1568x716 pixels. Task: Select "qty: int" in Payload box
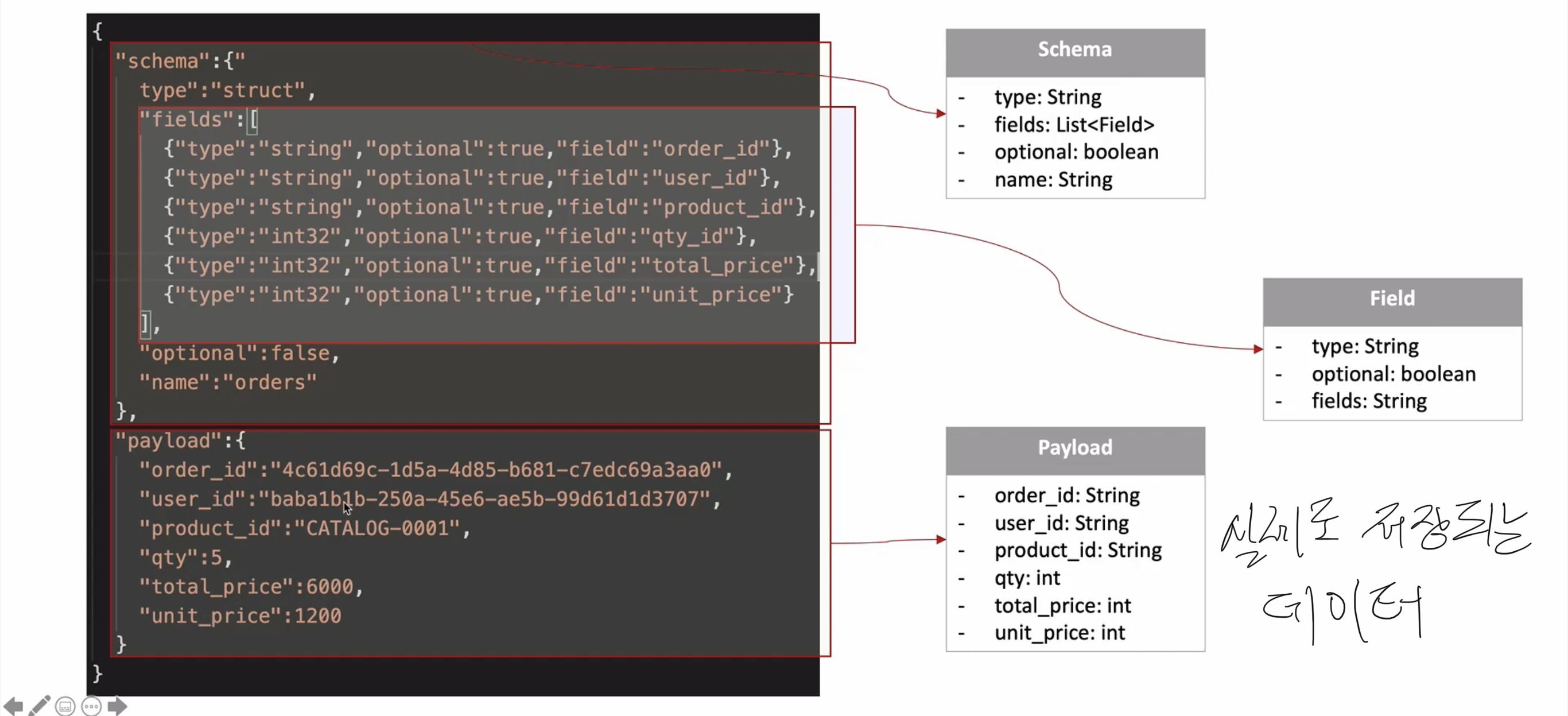[1027, 578]
